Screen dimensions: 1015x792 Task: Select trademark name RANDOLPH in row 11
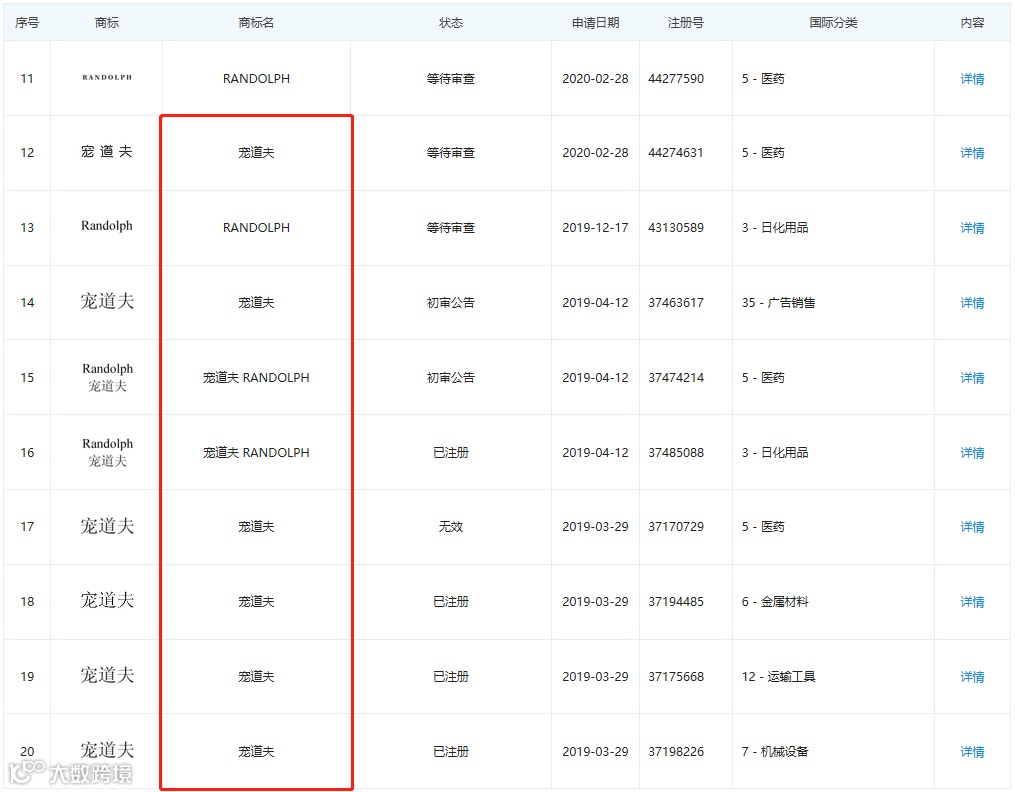(256, 79)
